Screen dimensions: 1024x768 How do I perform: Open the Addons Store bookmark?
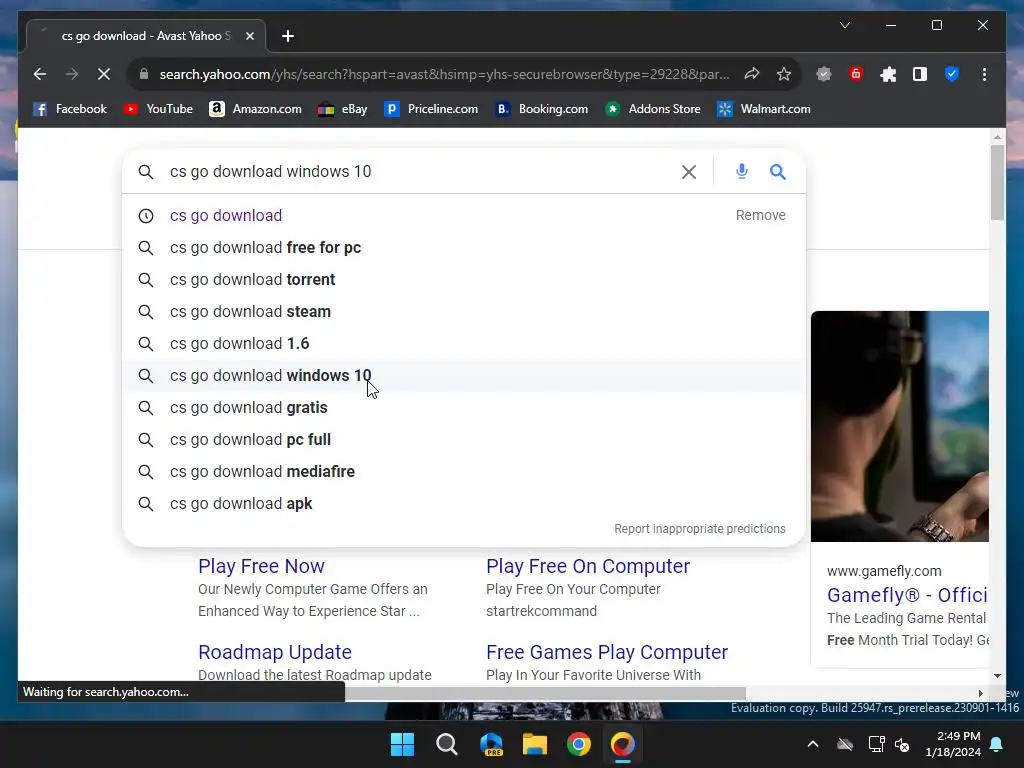click(x=652, y=109)
